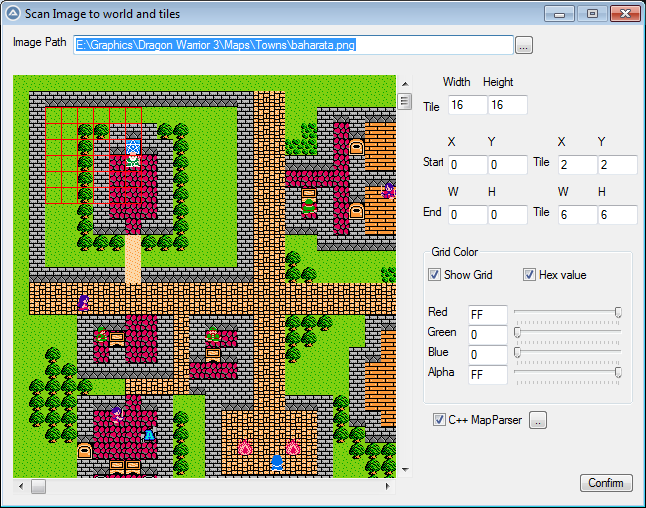Click horizontal scroll-left arrow under map
This screenshot has height=508, width=646.
click(x=21, y=487)
